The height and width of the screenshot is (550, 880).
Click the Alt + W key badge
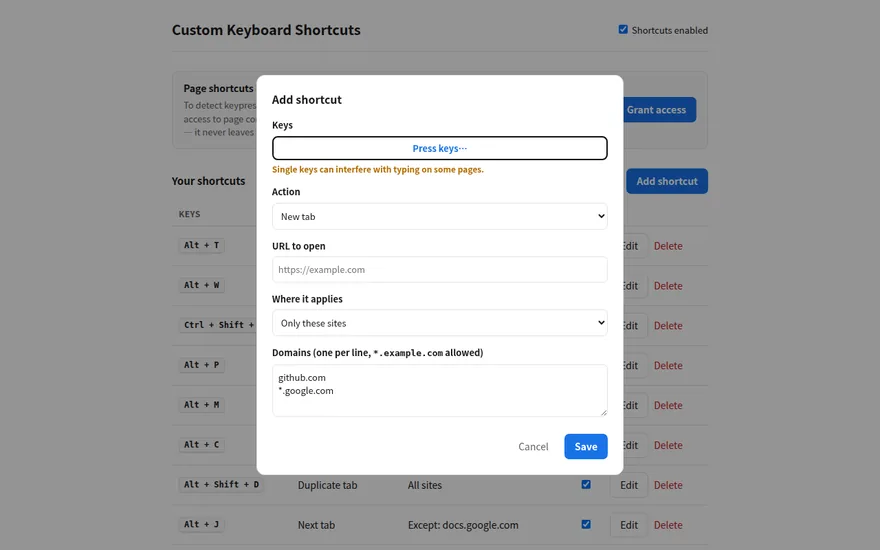[x=201, y=285]
